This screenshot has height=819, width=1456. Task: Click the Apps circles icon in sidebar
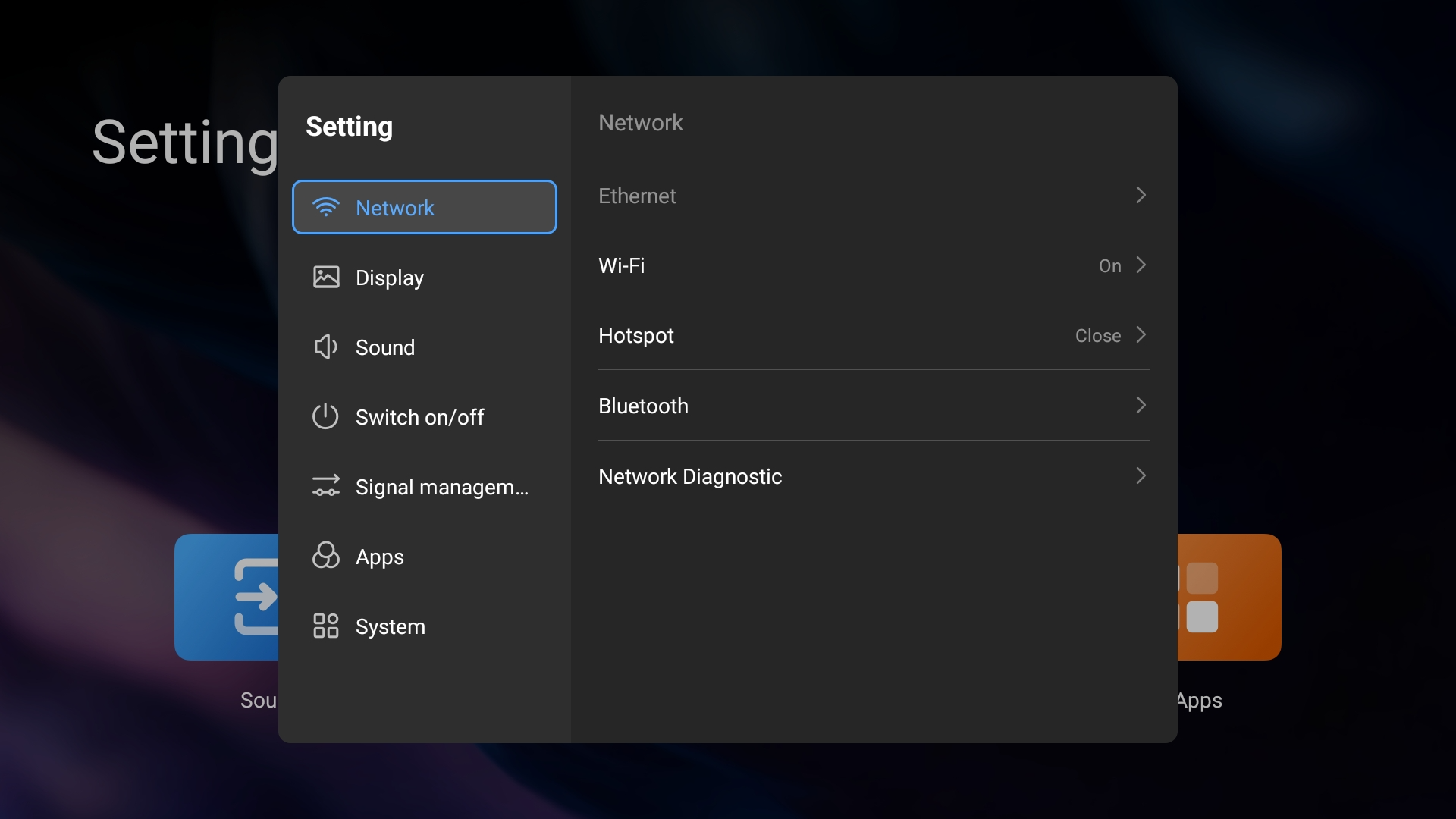(x=325, y=556)
